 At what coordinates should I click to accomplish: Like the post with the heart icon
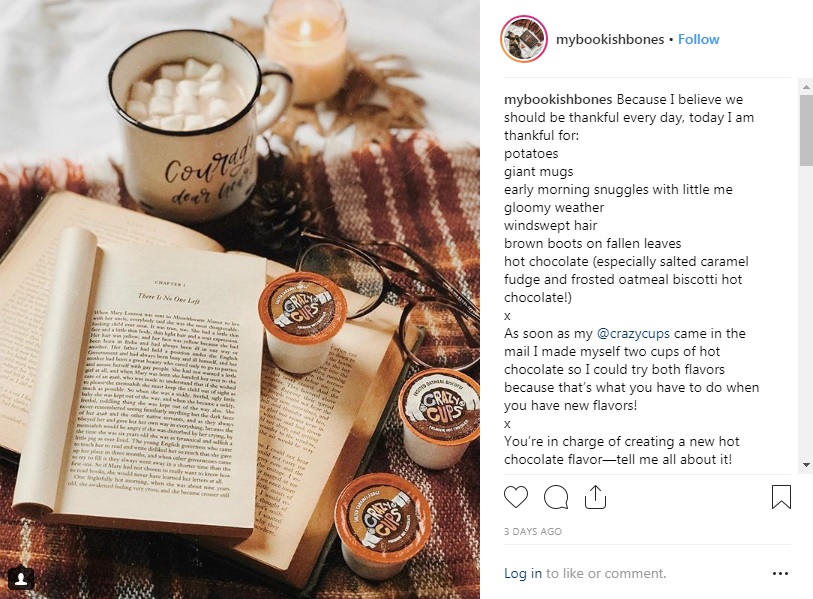[x=516, y=497]
